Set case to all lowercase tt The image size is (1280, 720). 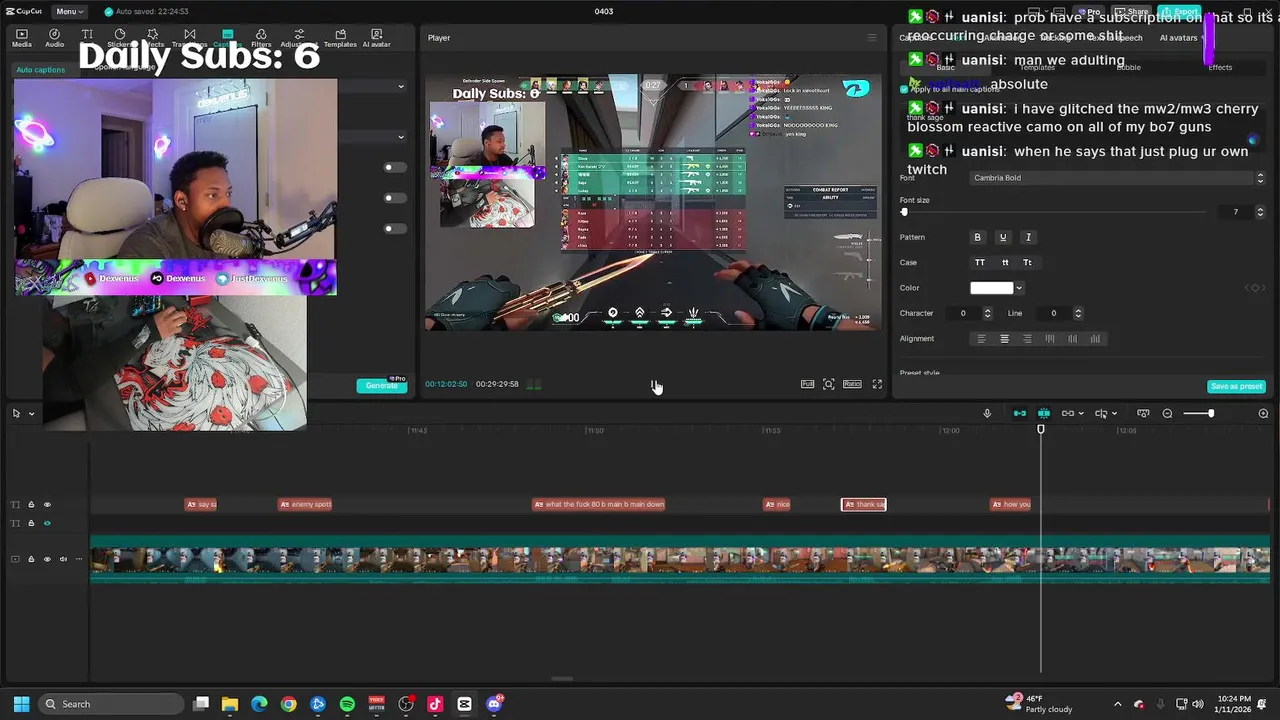[1005, 262]
